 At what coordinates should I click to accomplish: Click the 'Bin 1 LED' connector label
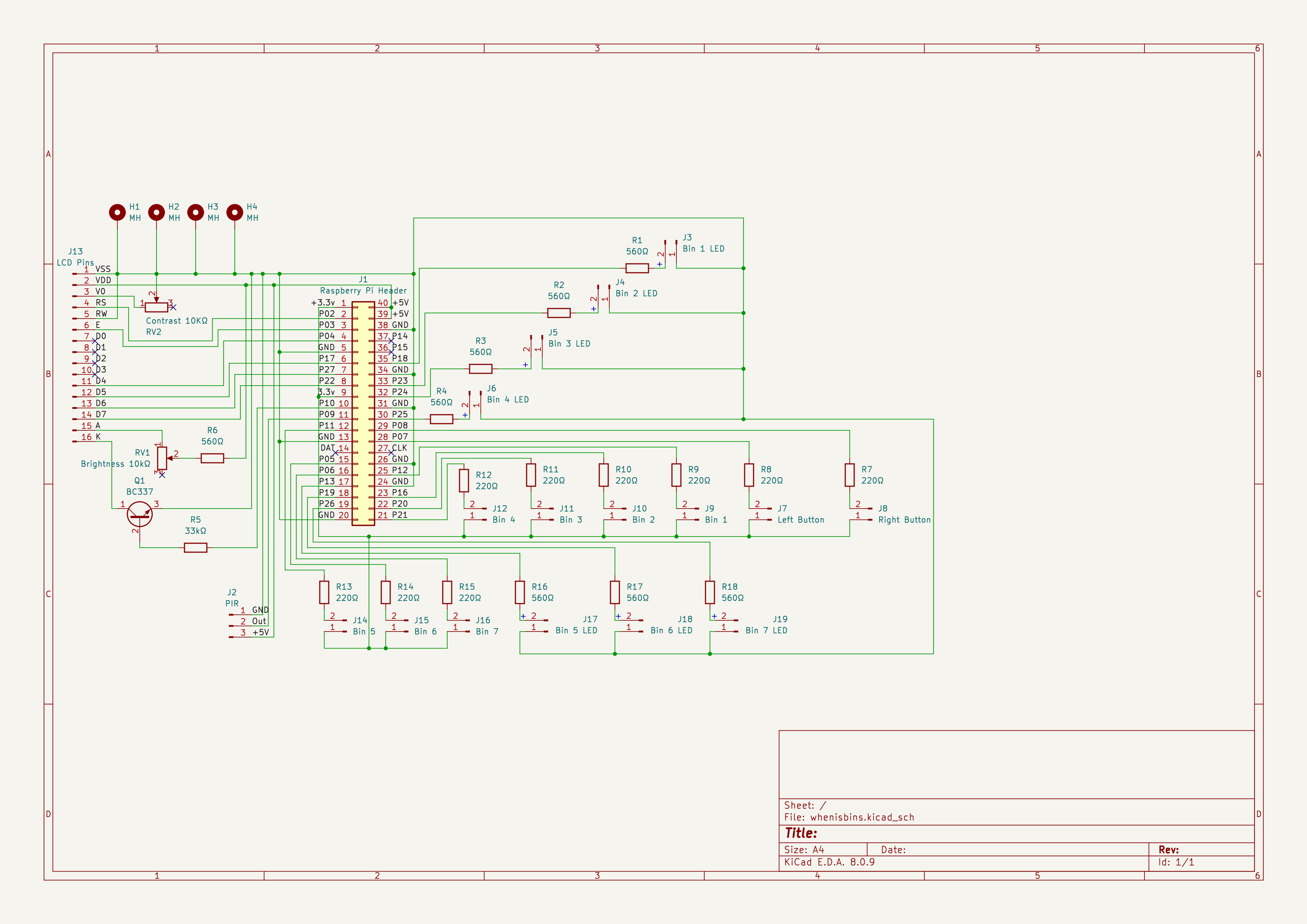point(704,249)
